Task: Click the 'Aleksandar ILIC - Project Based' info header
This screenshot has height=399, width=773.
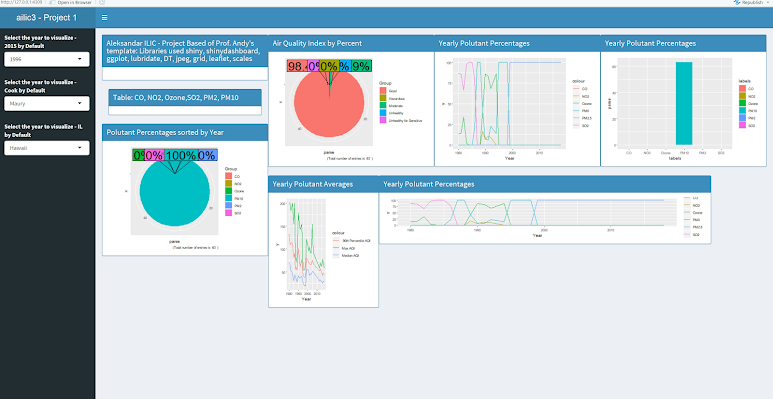Action: point(185,51)
